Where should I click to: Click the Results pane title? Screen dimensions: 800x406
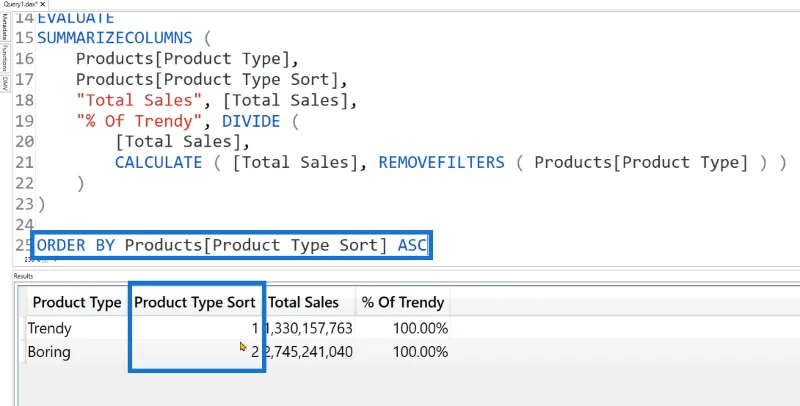tap(23, 276)
